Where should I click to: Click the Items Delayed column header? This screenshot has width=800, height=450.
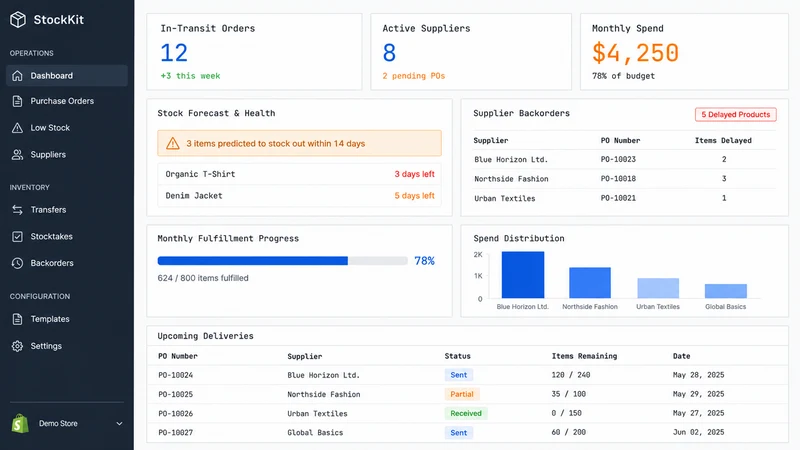tap(723, 140)
